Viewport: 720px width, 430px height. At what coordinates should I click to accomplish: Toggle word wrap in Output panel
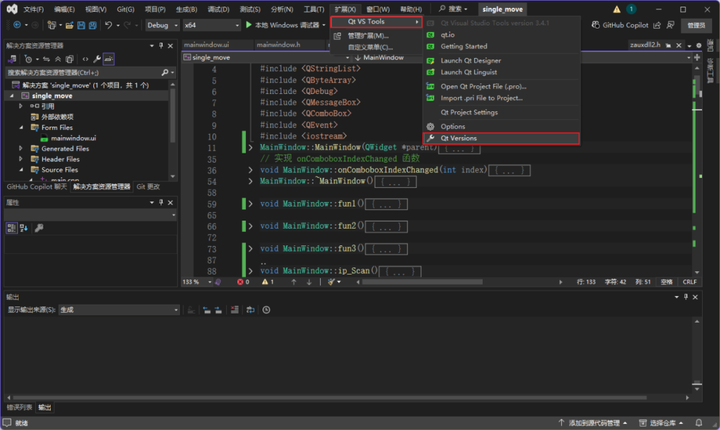[x=250, y=310]
